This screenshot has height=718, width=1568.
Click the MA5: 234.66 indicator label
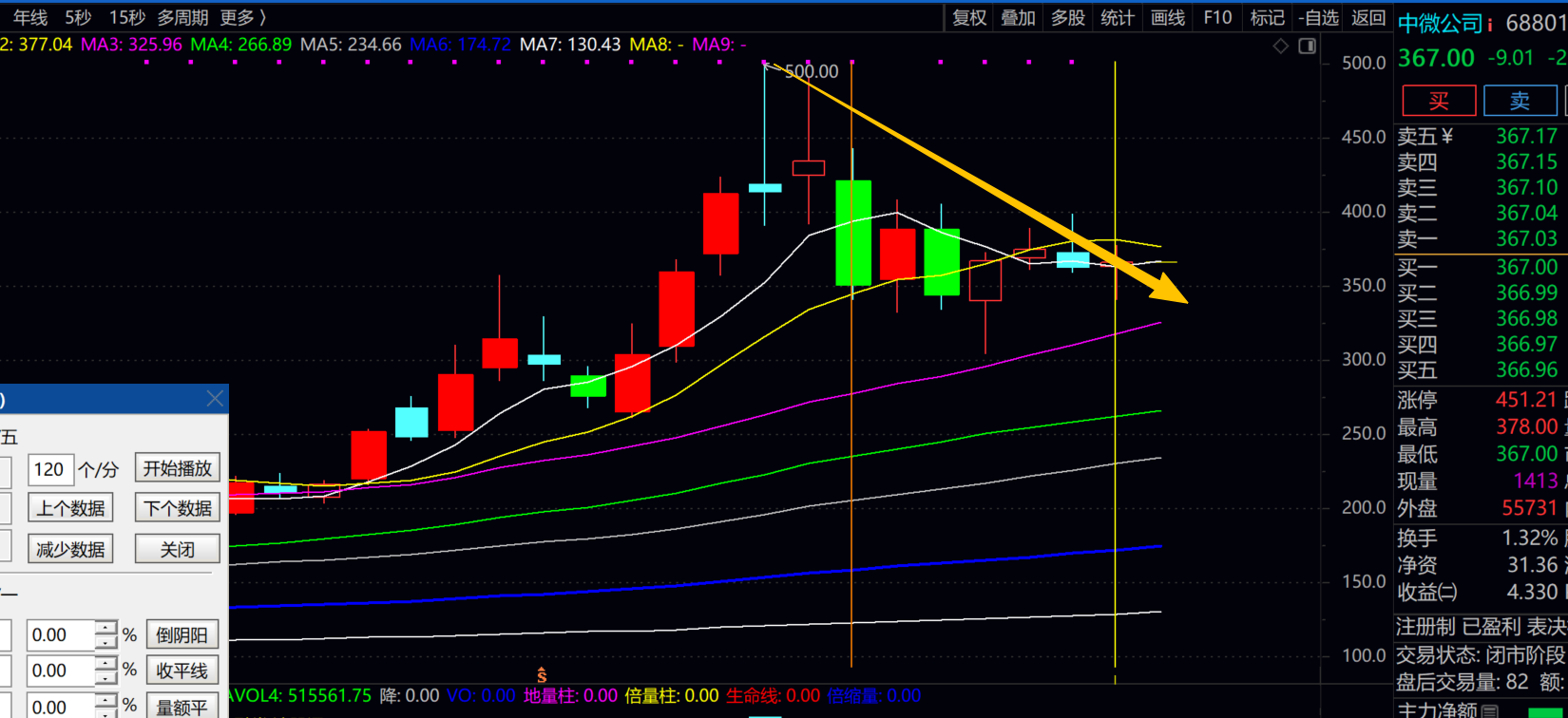click(351, 45)
